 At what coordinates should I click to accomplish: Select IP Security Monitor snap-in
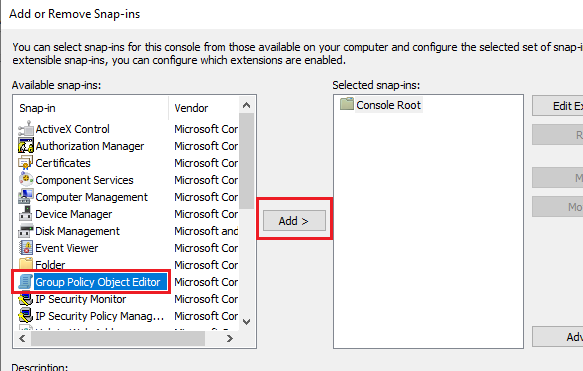81,299
